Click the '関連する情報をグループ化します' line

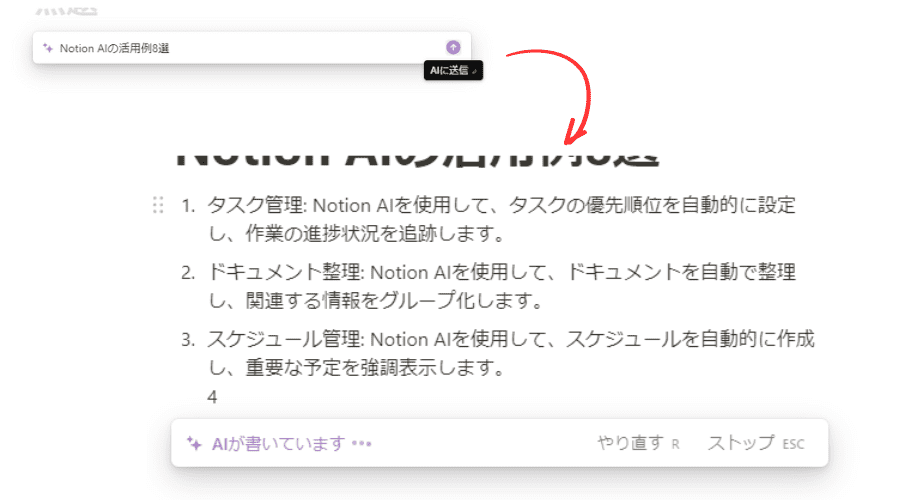pos(375,300)
